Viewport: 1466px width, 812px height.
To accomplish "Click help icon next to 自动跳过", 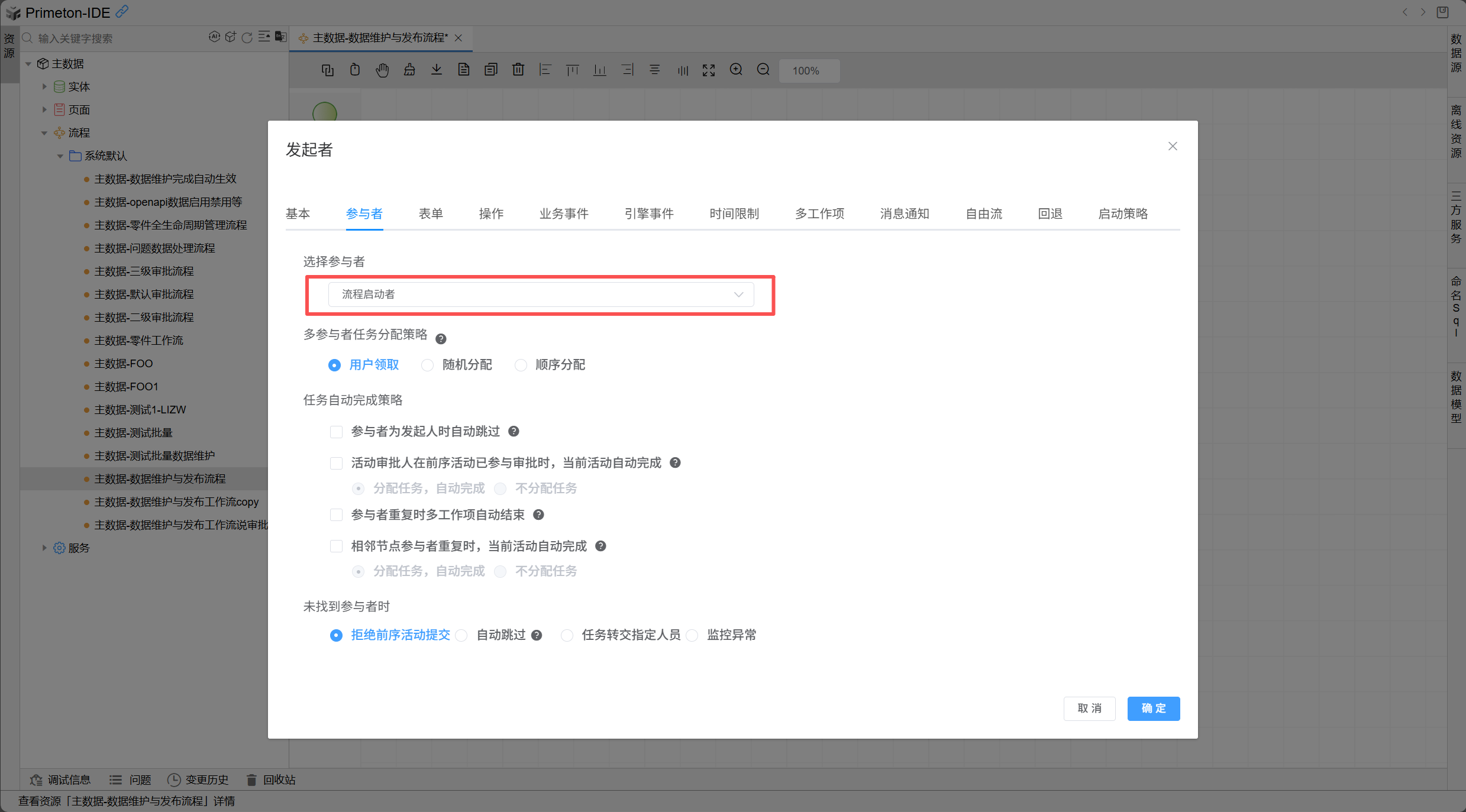I will click(537, 635).
